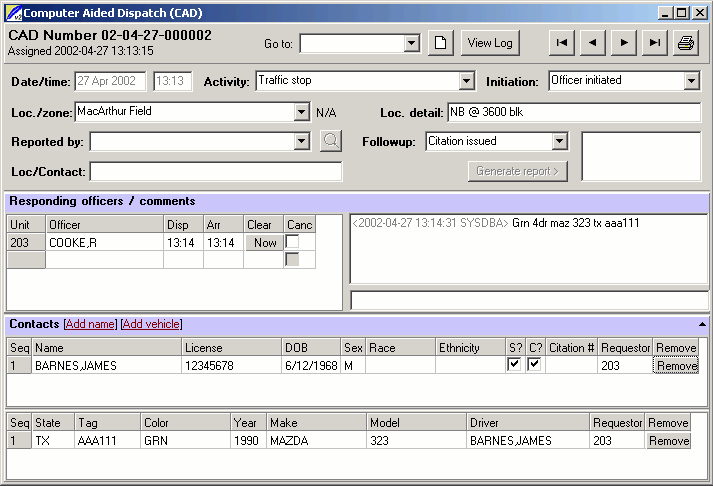The width and height of the screenshot is (713, 486).
Task: Click license number 12345678
Action: pos(231,366)
